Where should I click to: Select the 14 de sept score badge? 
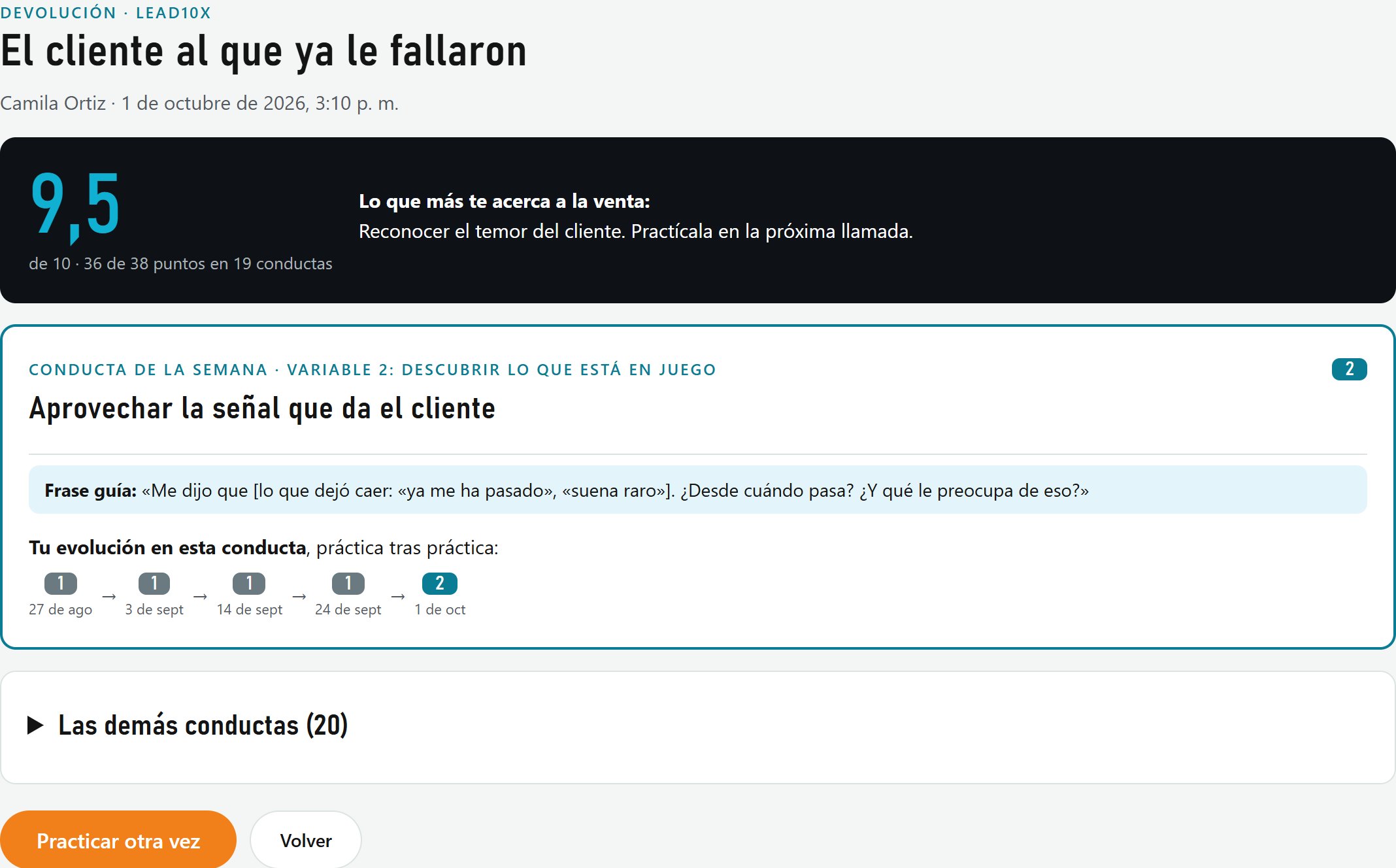pyautogui.click(x=249, y=583)
